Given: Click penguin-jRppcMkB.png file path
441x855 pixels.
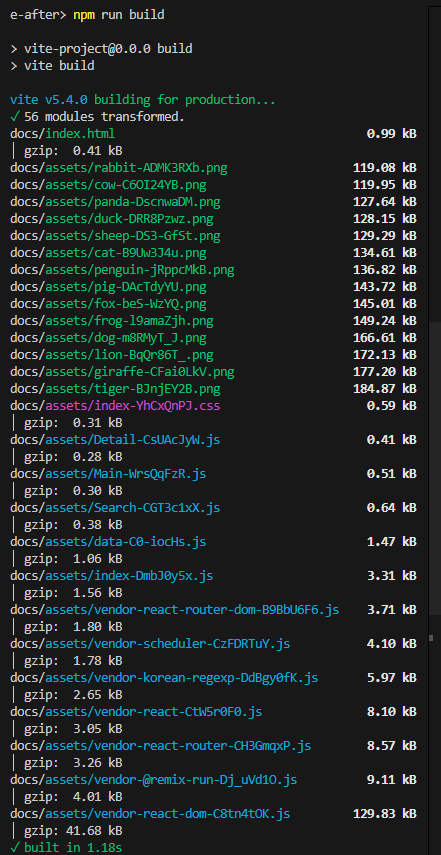Looking at the screenshot, I should tap(122, 269).
